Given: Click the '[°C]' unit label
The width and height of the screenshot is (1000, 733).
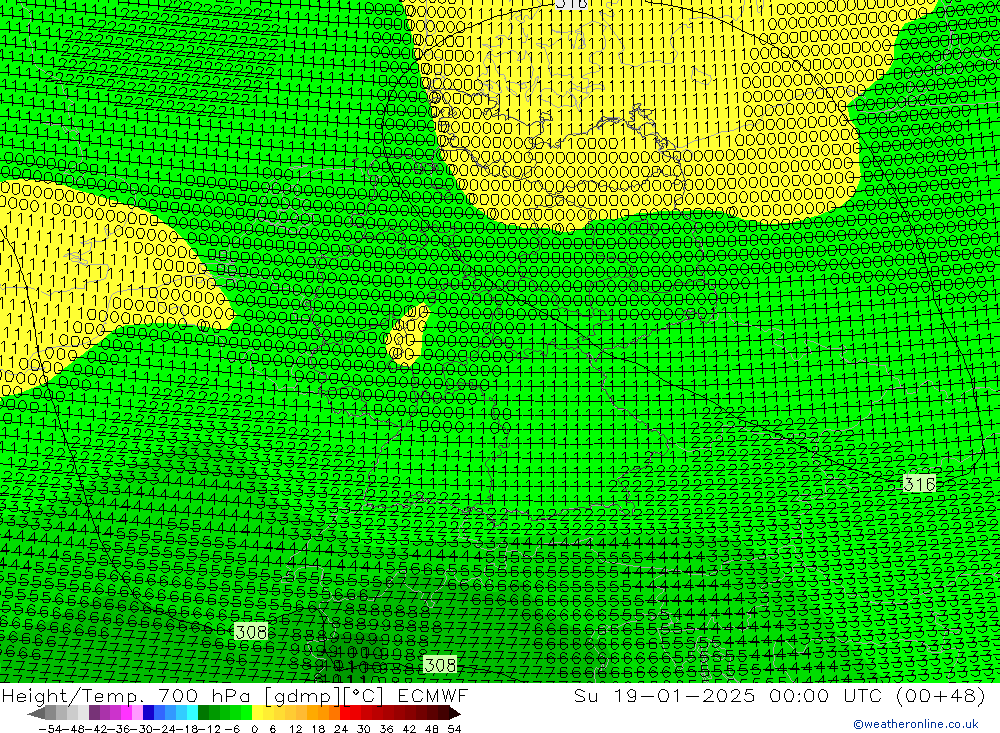Looking at the screenshot, I should click(x=364, y=696).
